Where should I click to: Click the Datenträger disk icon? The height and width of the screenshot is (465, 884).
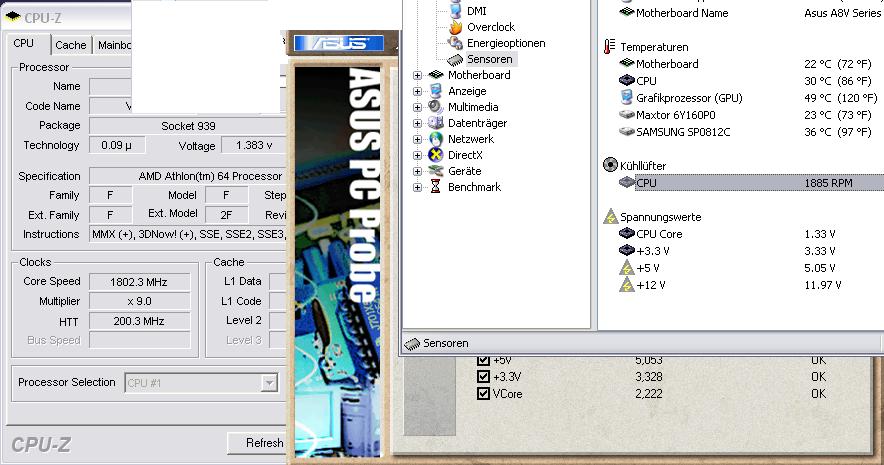(x=436, y=123)
